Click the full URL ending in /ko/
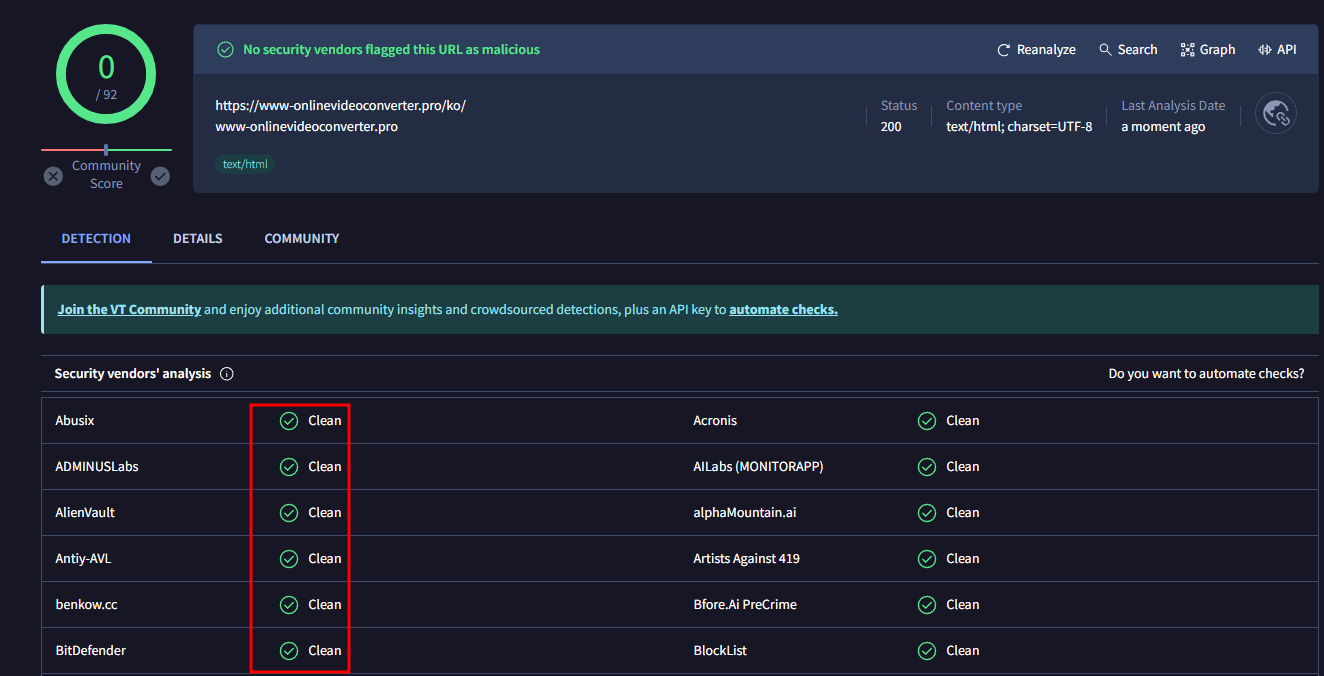 pyautogui.click(x=340, y=106)
